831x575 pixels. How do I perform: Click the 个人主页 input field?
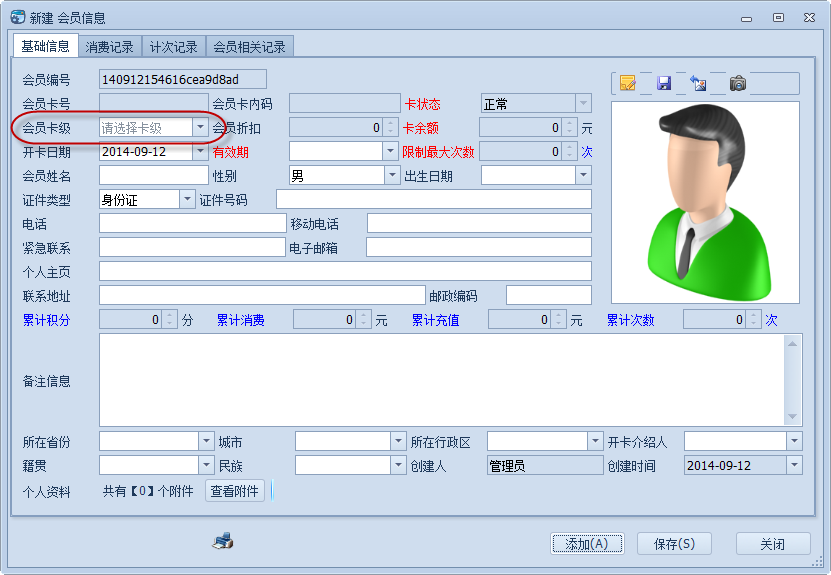pyautogui.click(x=345, y=271)
